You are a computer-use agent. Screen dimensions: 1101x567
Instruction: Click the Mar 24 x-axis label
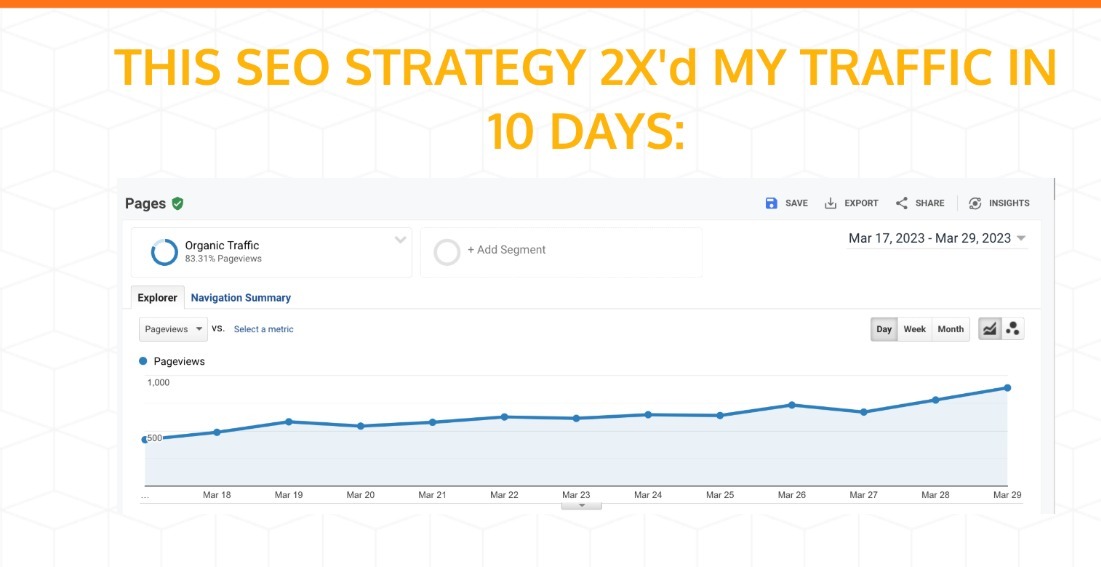648,495
